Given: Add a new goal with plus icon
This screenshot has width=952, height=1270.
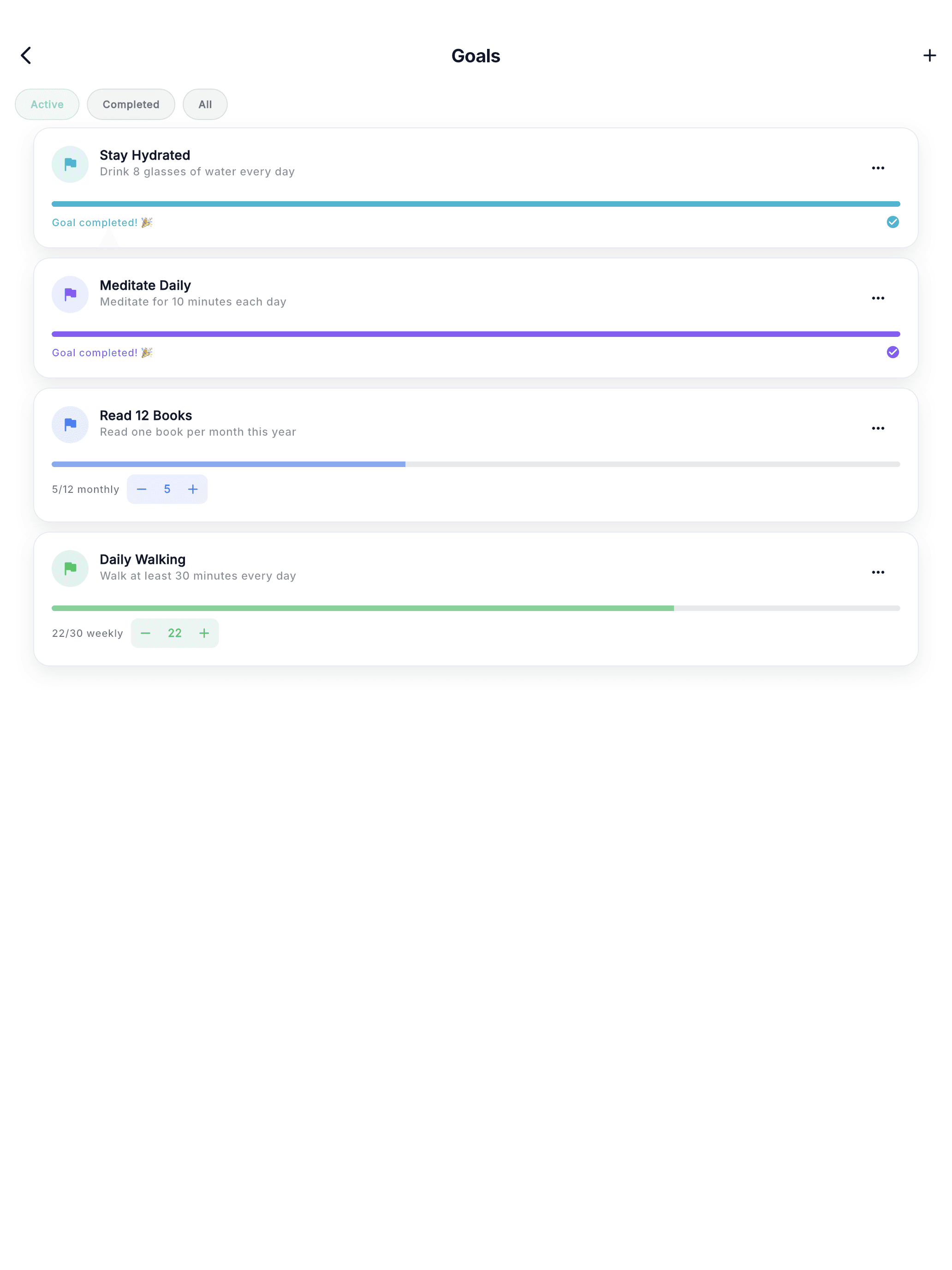Looking at the screenshot, I should (929, 56).
